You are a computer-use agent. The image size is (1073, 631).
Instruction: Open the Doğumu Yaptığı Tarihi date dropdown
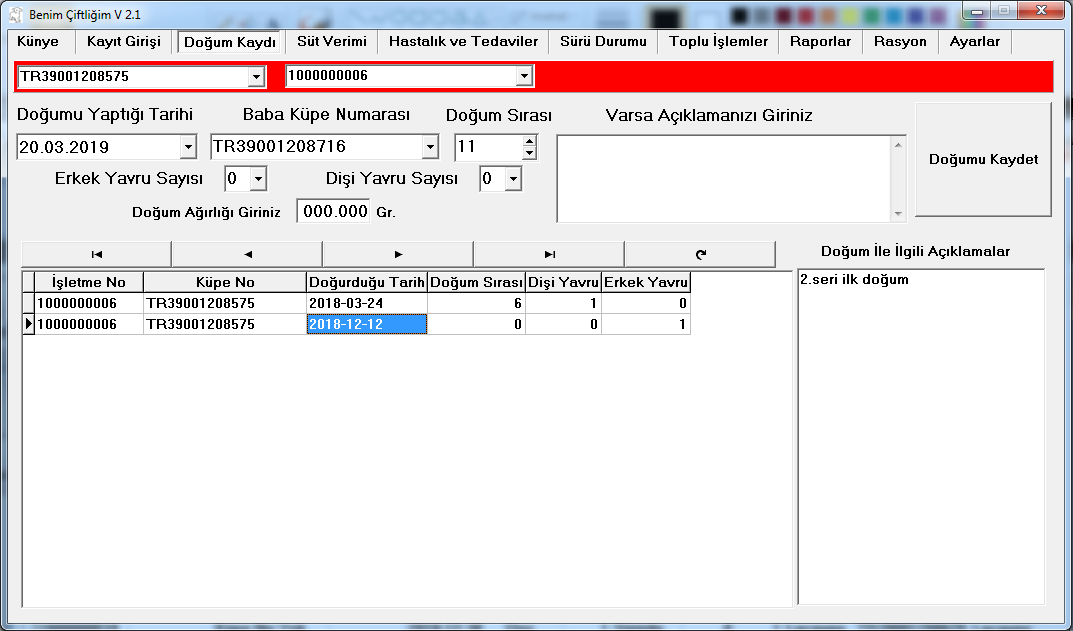188,147
